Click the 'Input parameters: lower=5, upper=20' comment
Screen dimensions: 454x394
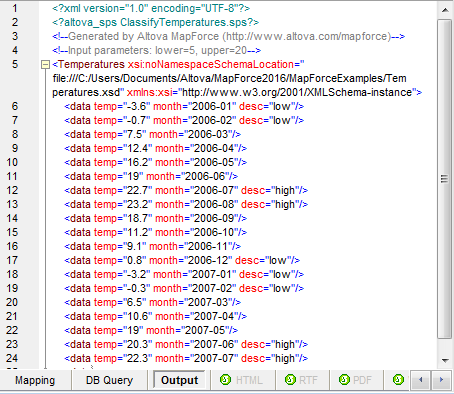coord(156,50)
